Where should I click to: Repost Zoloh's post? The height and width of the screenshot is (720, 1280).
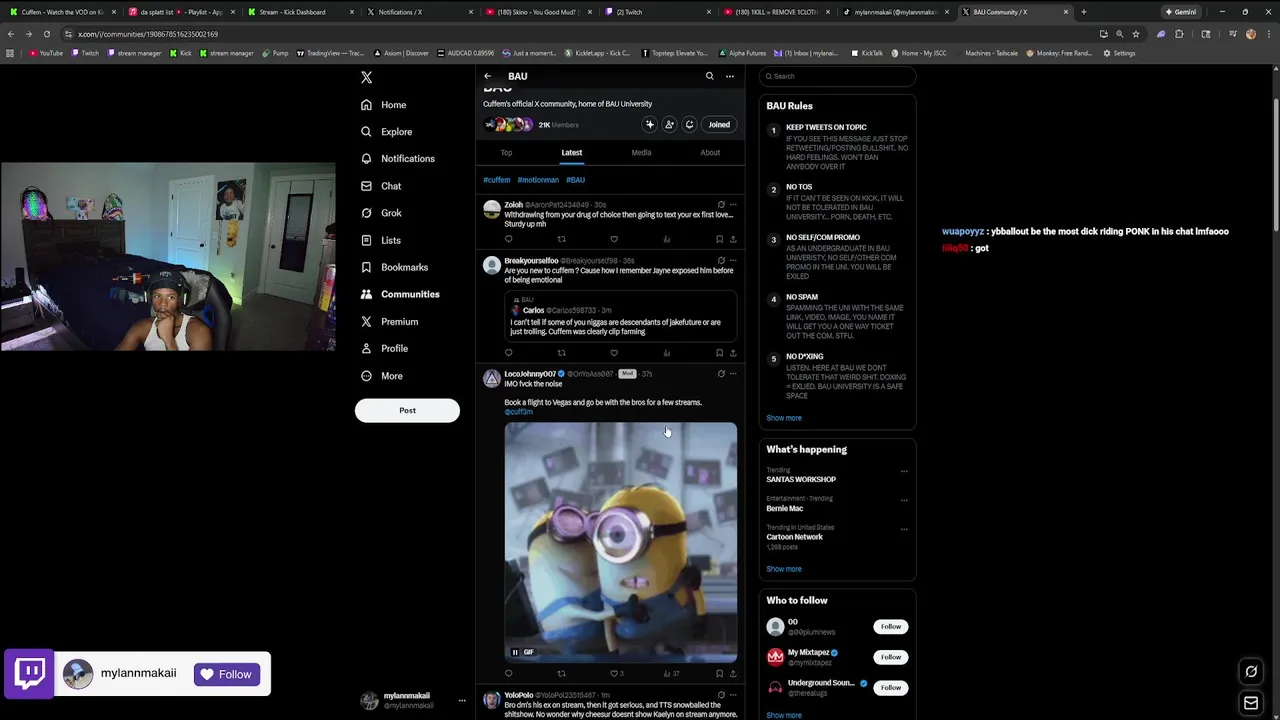click(x=561, y=240)
